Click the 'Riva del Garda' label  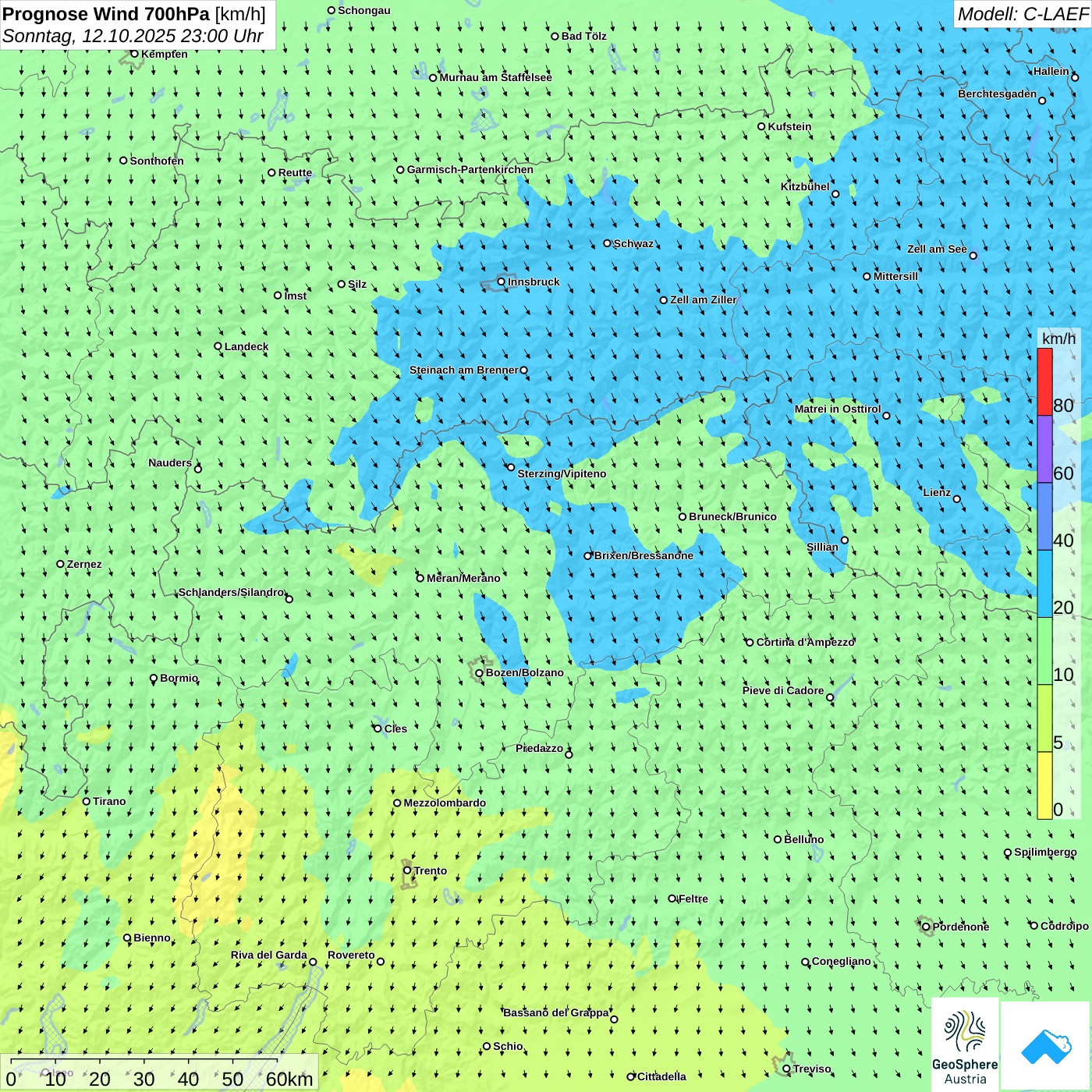269,955
